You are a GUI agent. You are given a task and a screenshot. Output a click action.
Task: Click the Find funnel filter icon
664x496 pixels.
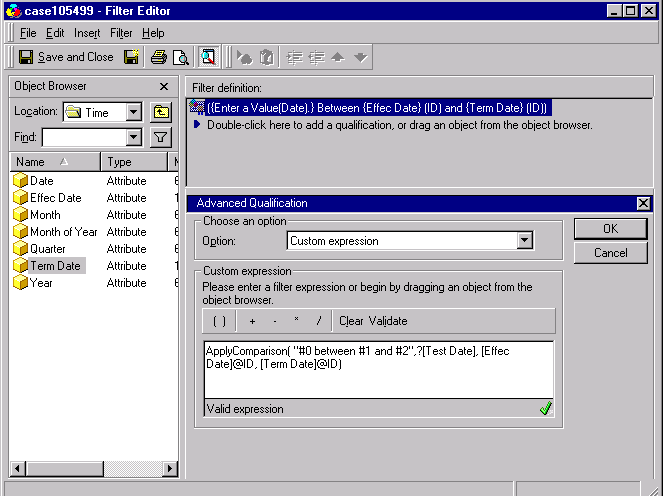coord(160,137)
